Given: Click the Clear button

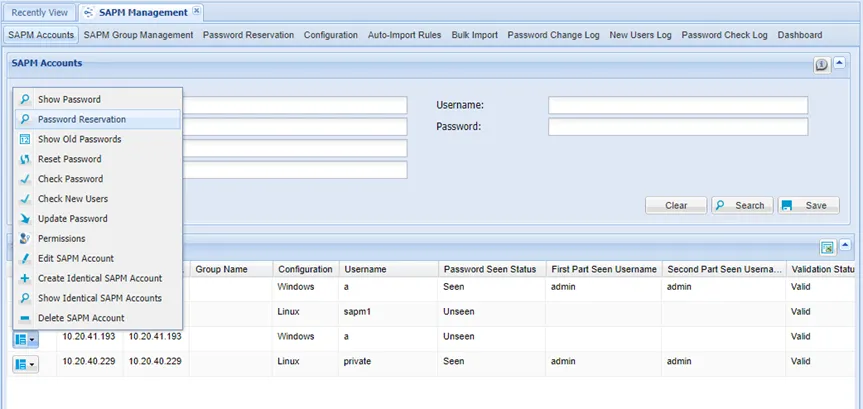Looking at the screenshot, I should [x=676, y=205].
